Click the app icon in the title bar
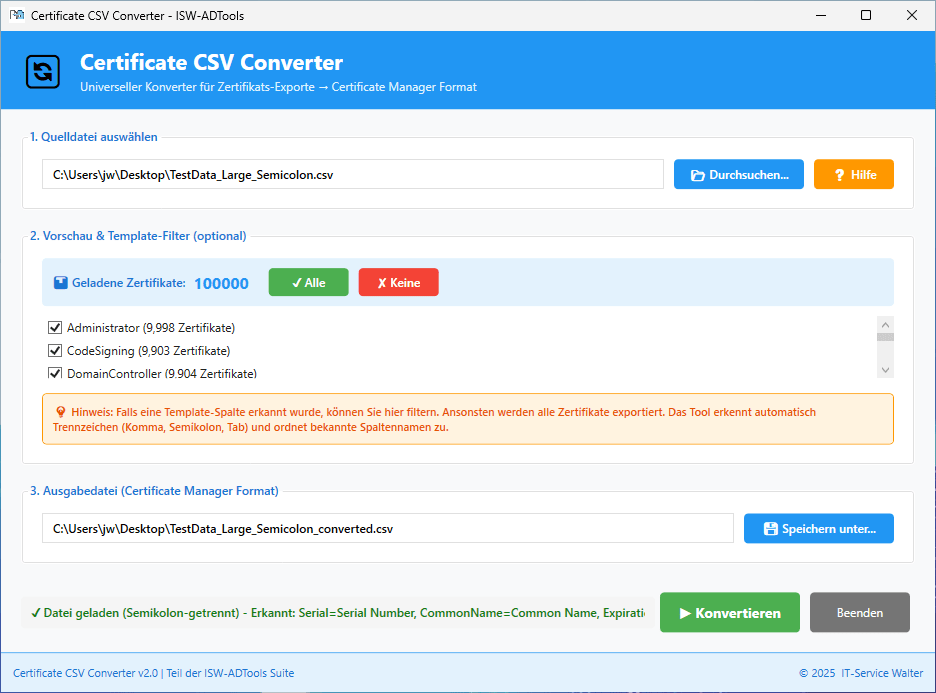Image resolution: width=936 pixels, height=693 pixels. tap(17, 15)
